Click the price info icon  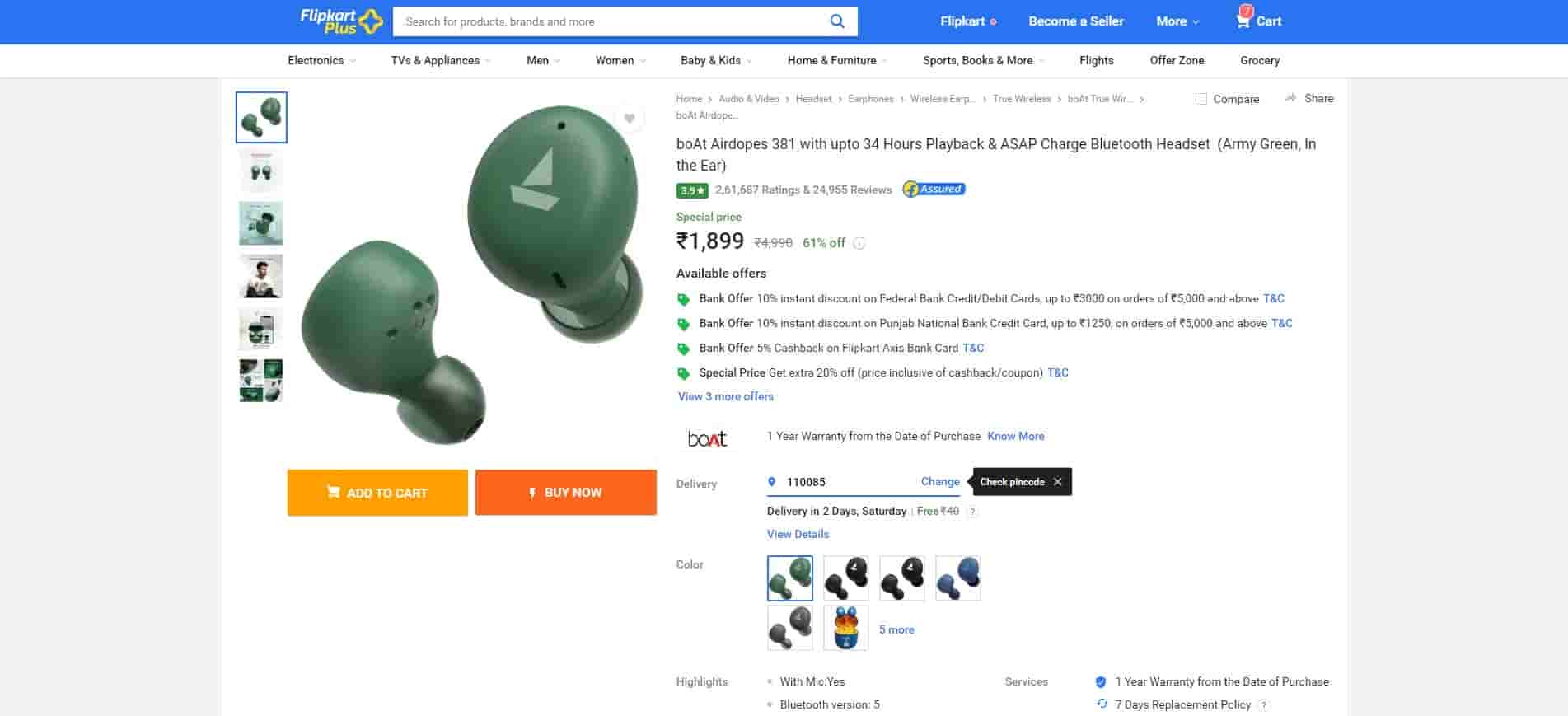pos(859,243)
